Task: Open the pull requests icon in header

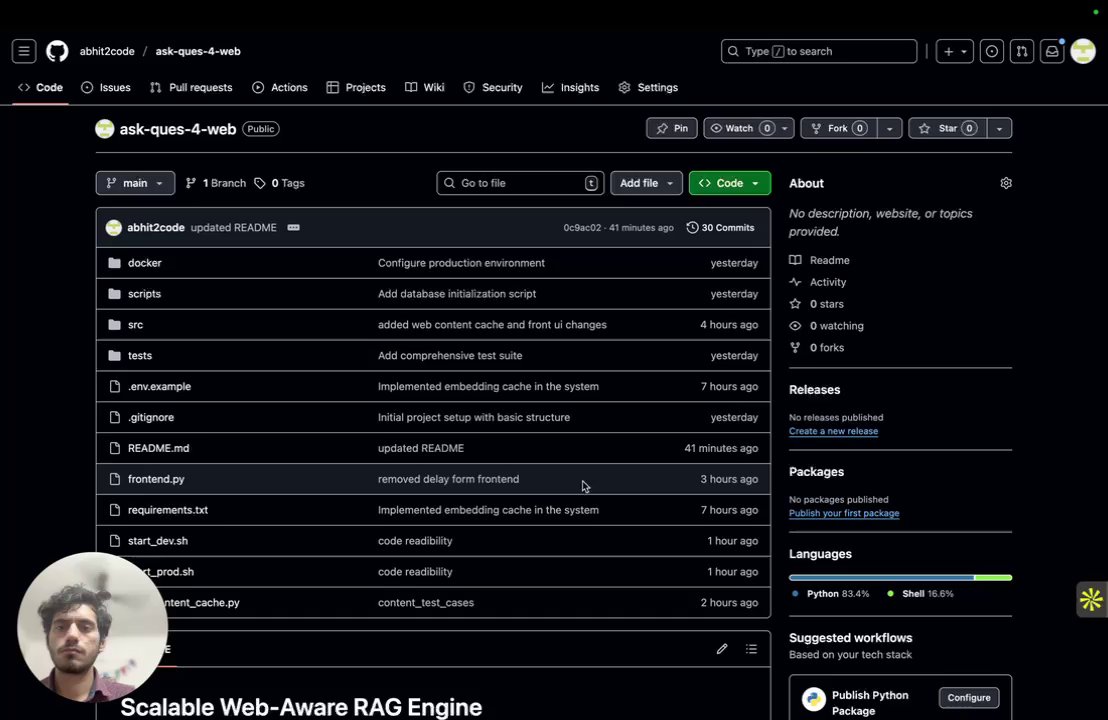Action: pos(1021,51)
